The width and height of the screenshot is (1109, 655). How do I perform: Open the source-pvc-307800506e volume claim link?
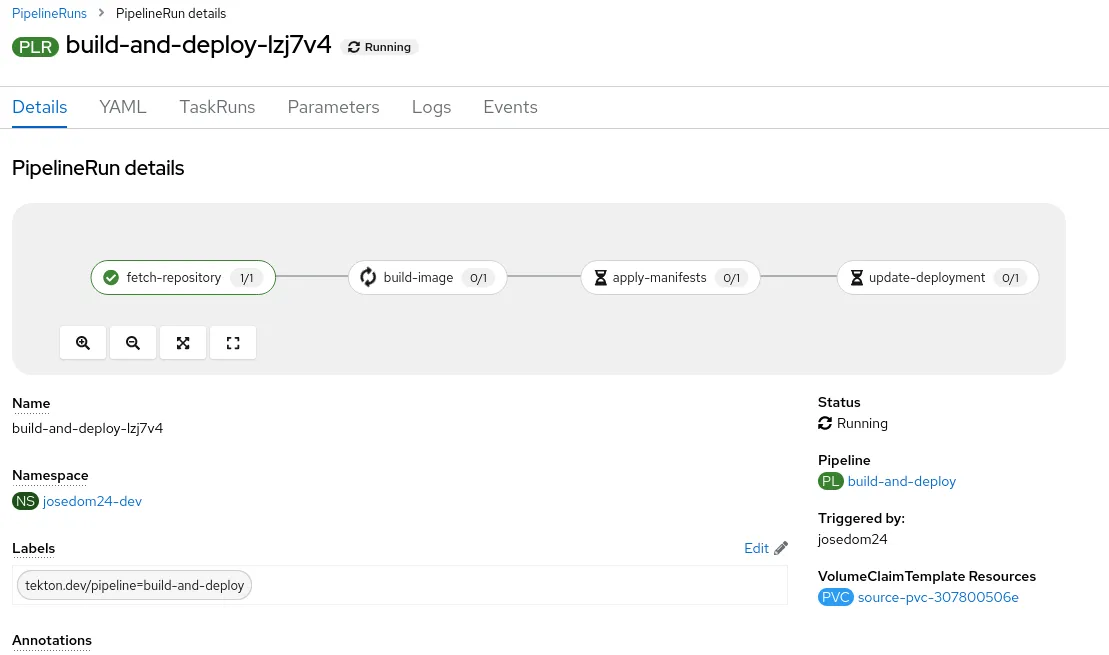937,598
